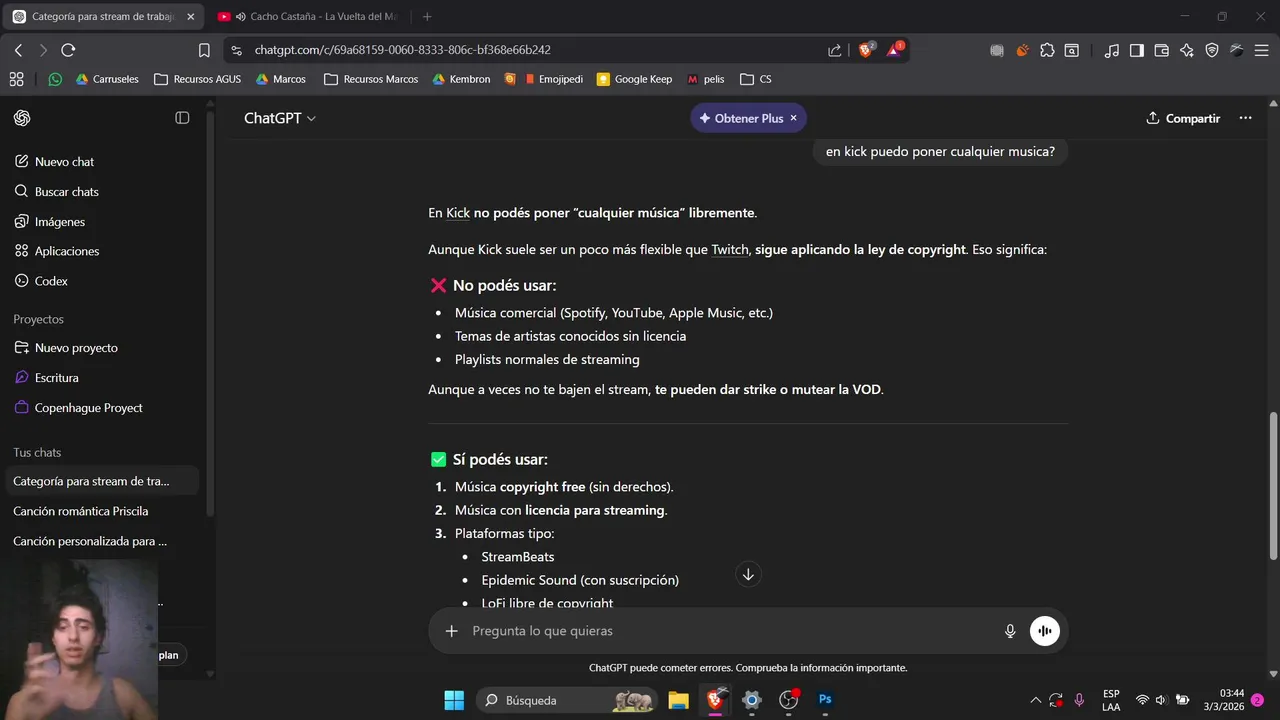Image resolution: width=1280 pixels, height=720 pixels.
Task: Show hidden system tray icons chevron
Action: tap(1035, 700)
